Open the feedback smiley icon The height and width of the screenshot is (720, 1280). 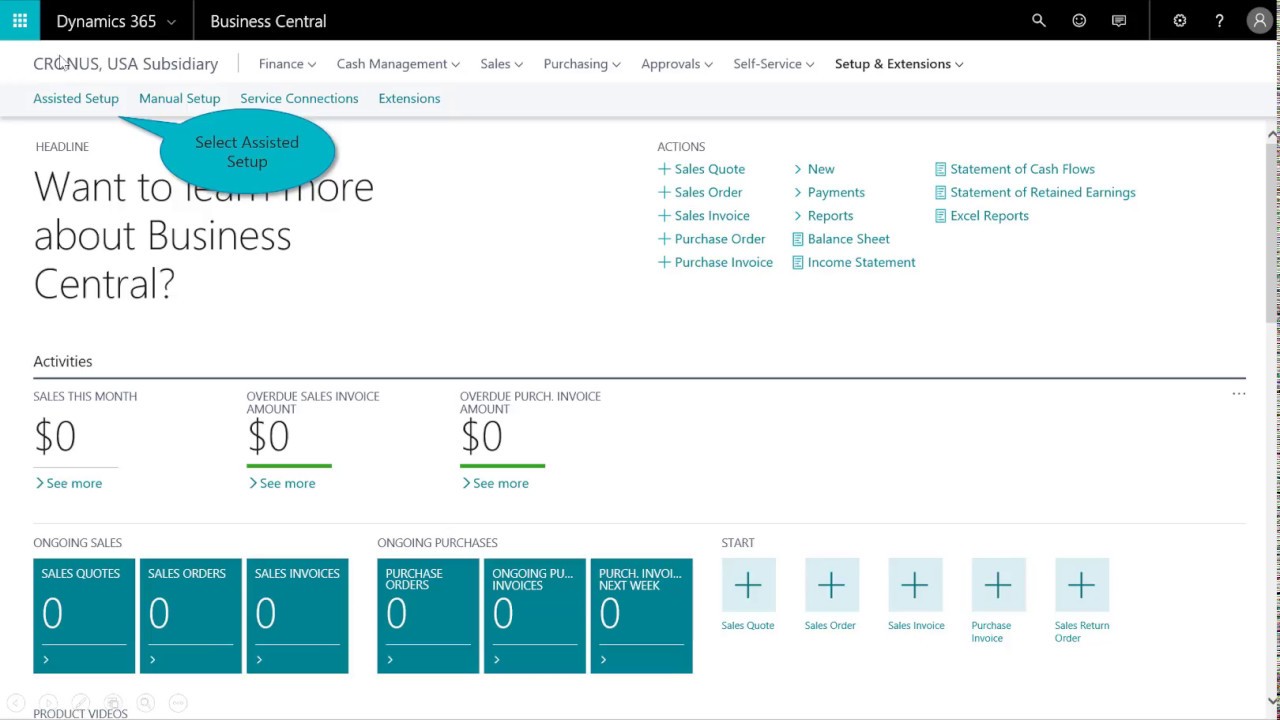pos(1079,20)
